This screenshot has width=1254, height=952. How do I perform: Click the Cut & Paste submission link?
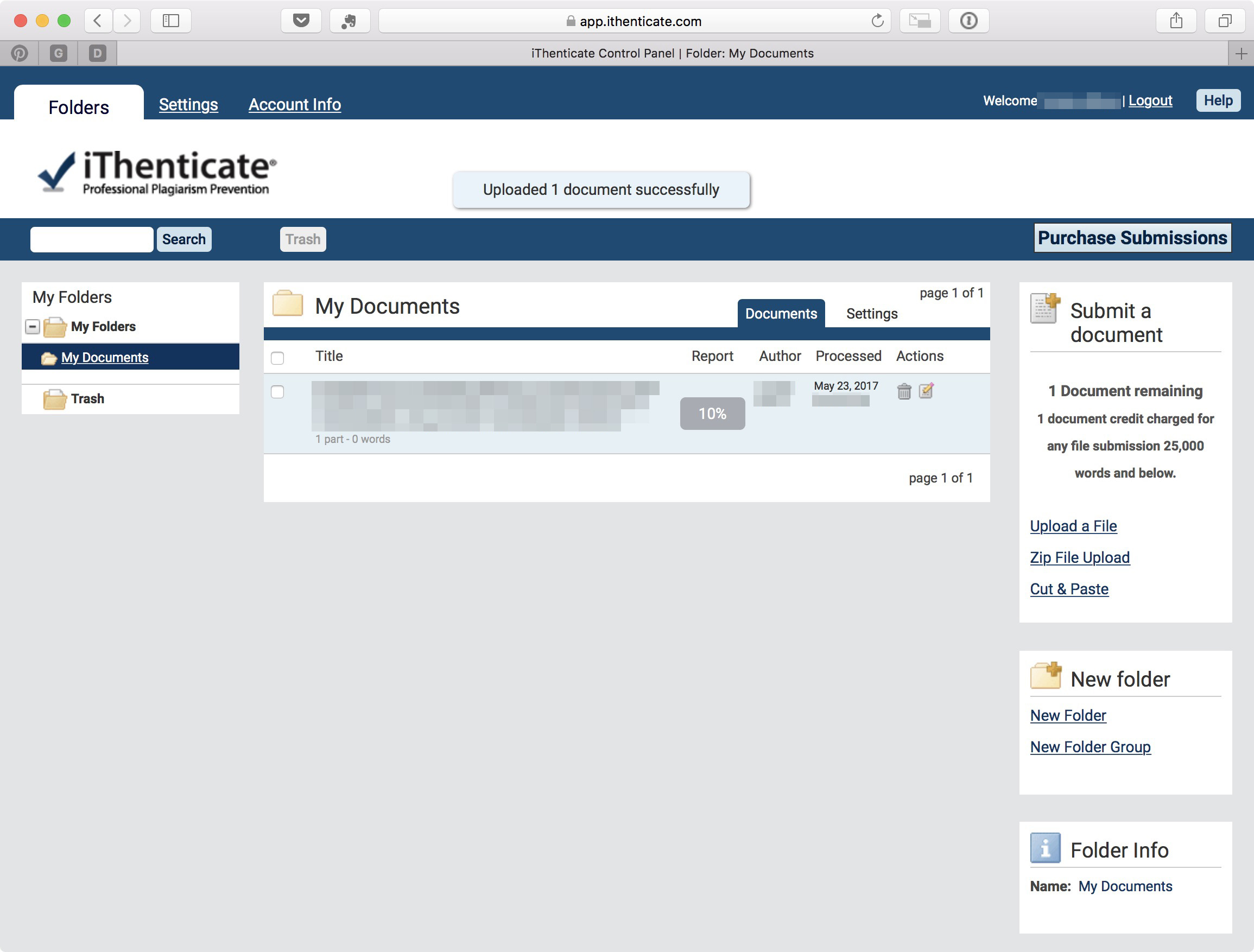click(x=1069, y=589)
